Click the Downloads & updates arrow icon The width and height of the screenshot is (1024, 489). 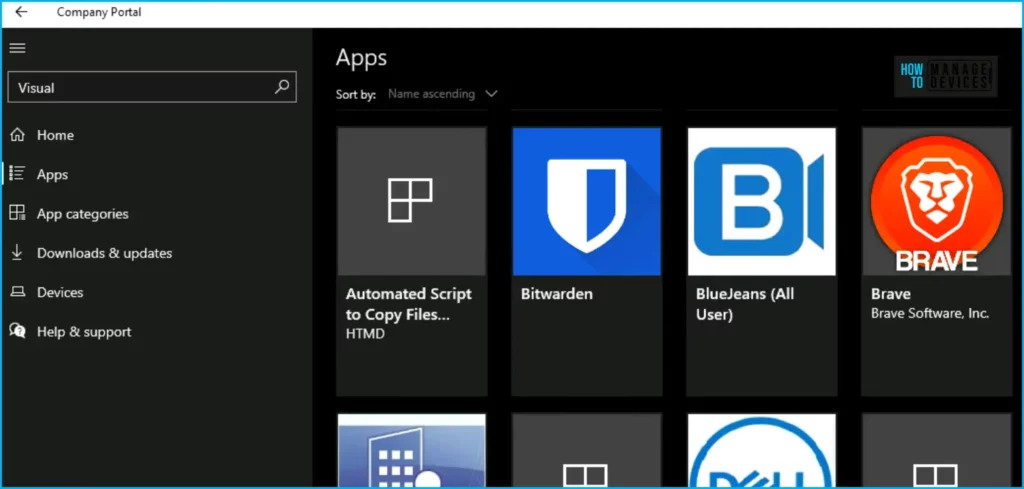pyautogui.click(x=18, y=253)
